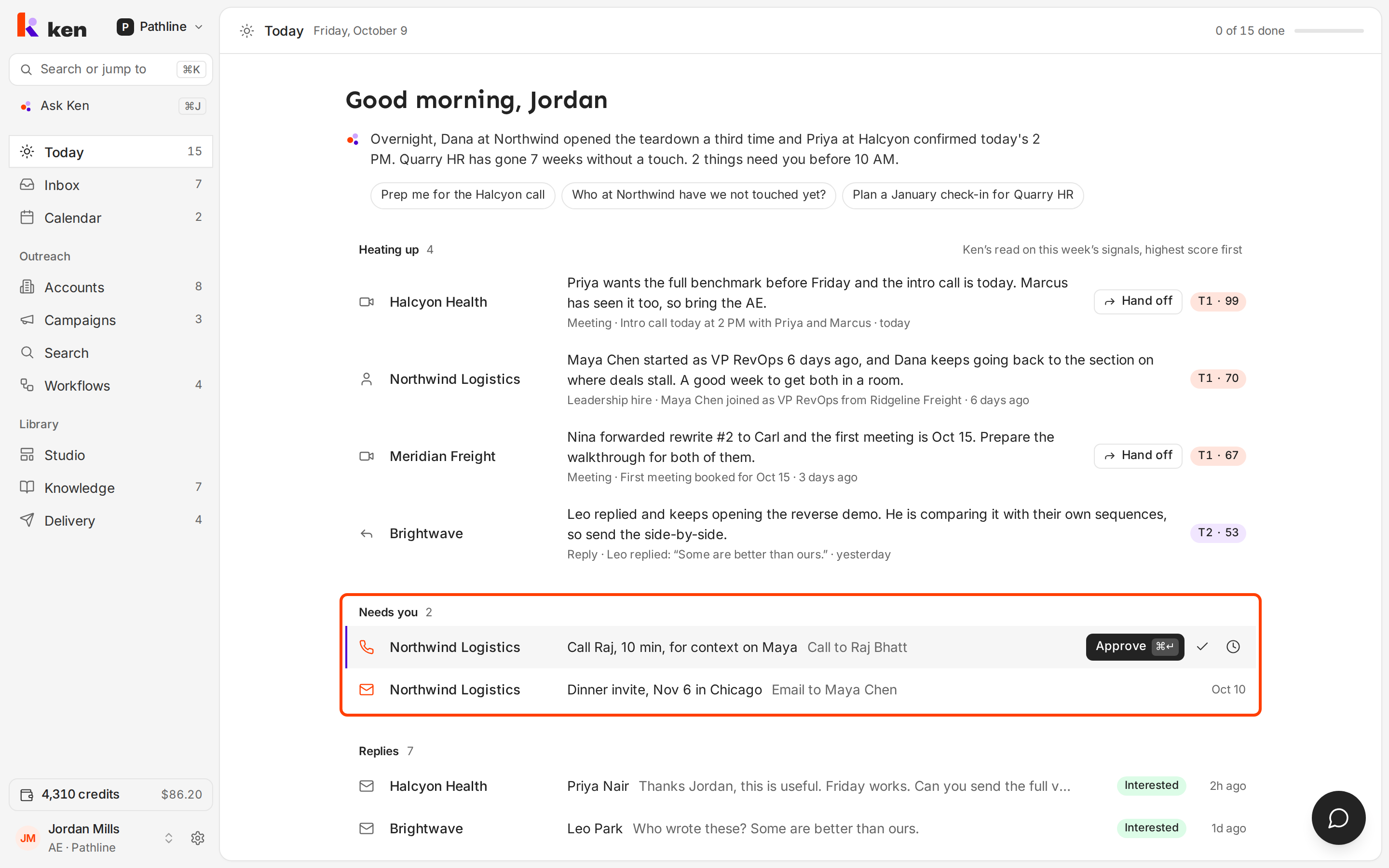Viewport: 1389px width, 868px height.
Task: Open Accounts under Outreach
Action: pos(111,287)
